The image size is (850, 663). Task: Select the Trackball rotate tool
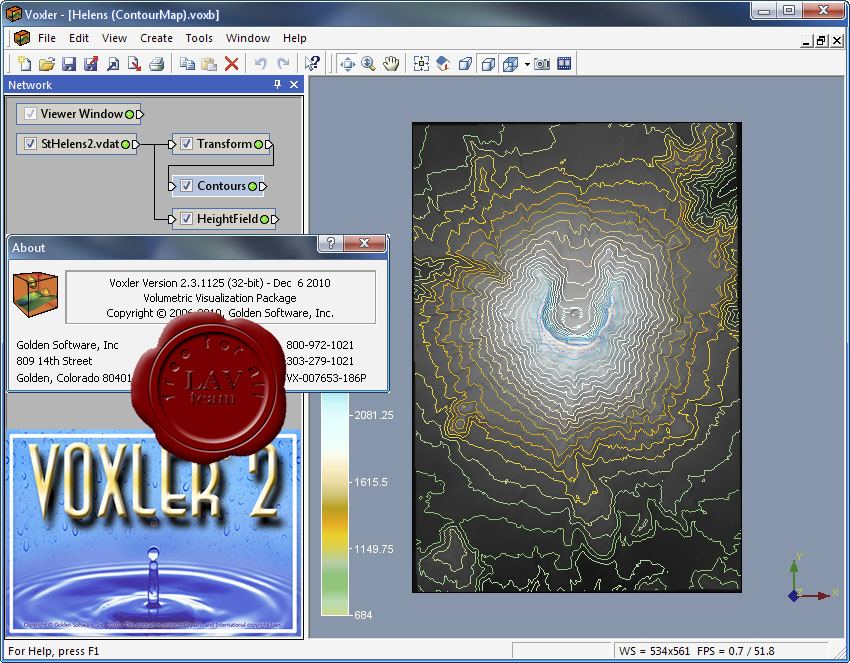347,64
